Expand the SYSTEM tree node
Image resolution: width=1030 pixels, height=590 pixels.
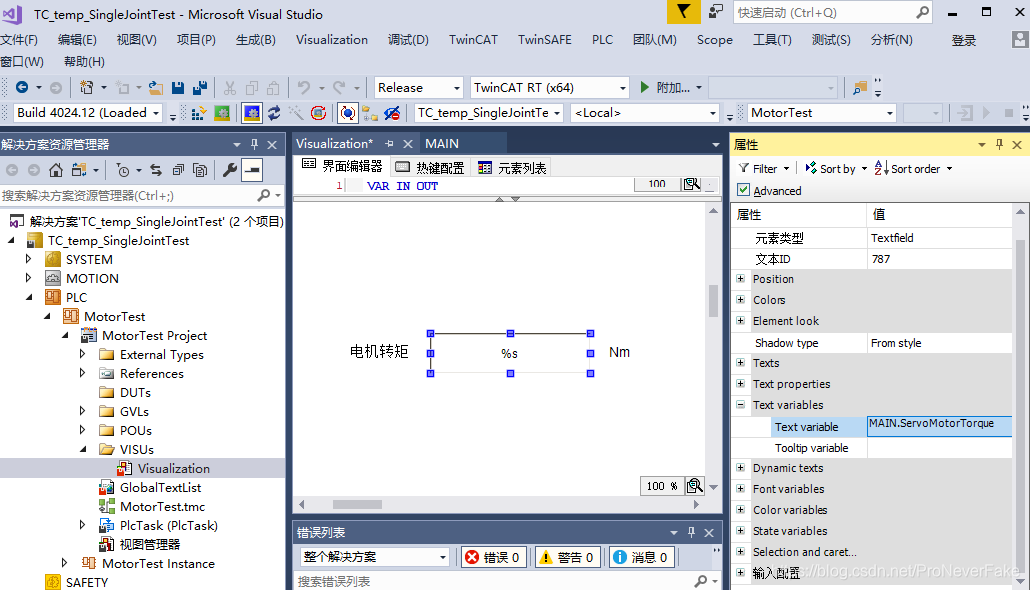(x=28, y=260)
